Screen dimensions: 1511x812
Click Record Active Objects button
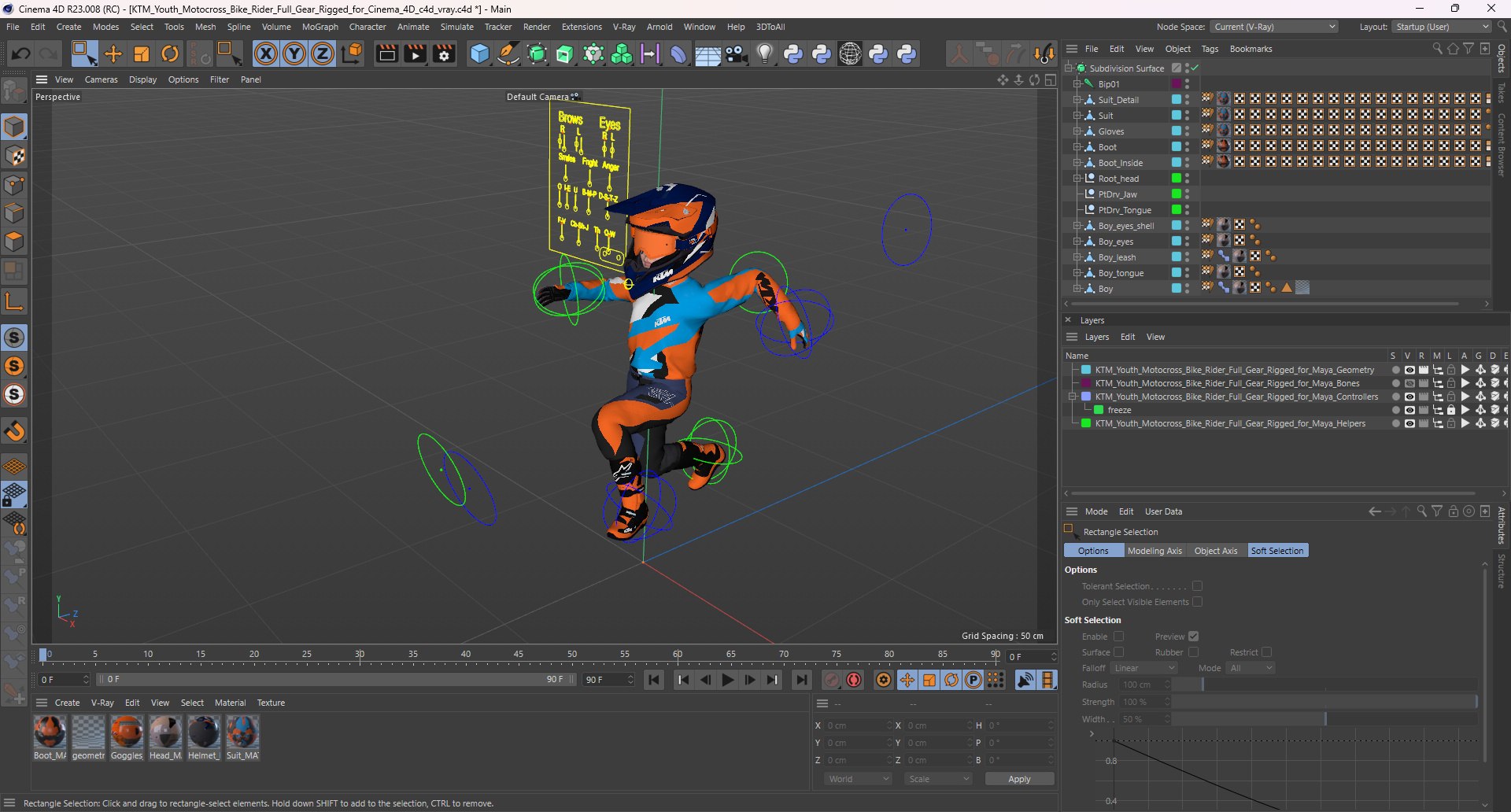tap(832, 680)
